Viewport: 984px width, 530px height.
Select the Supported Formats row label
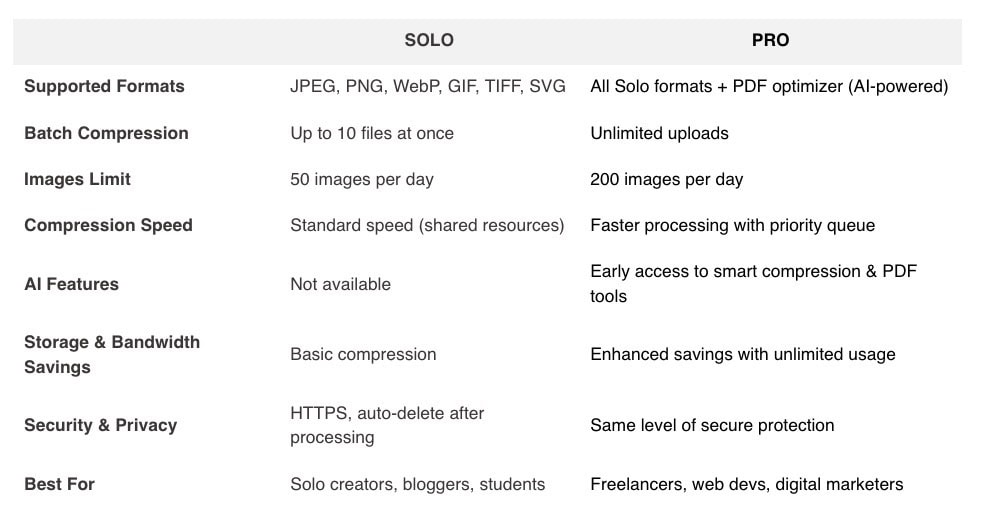[104, 86]
